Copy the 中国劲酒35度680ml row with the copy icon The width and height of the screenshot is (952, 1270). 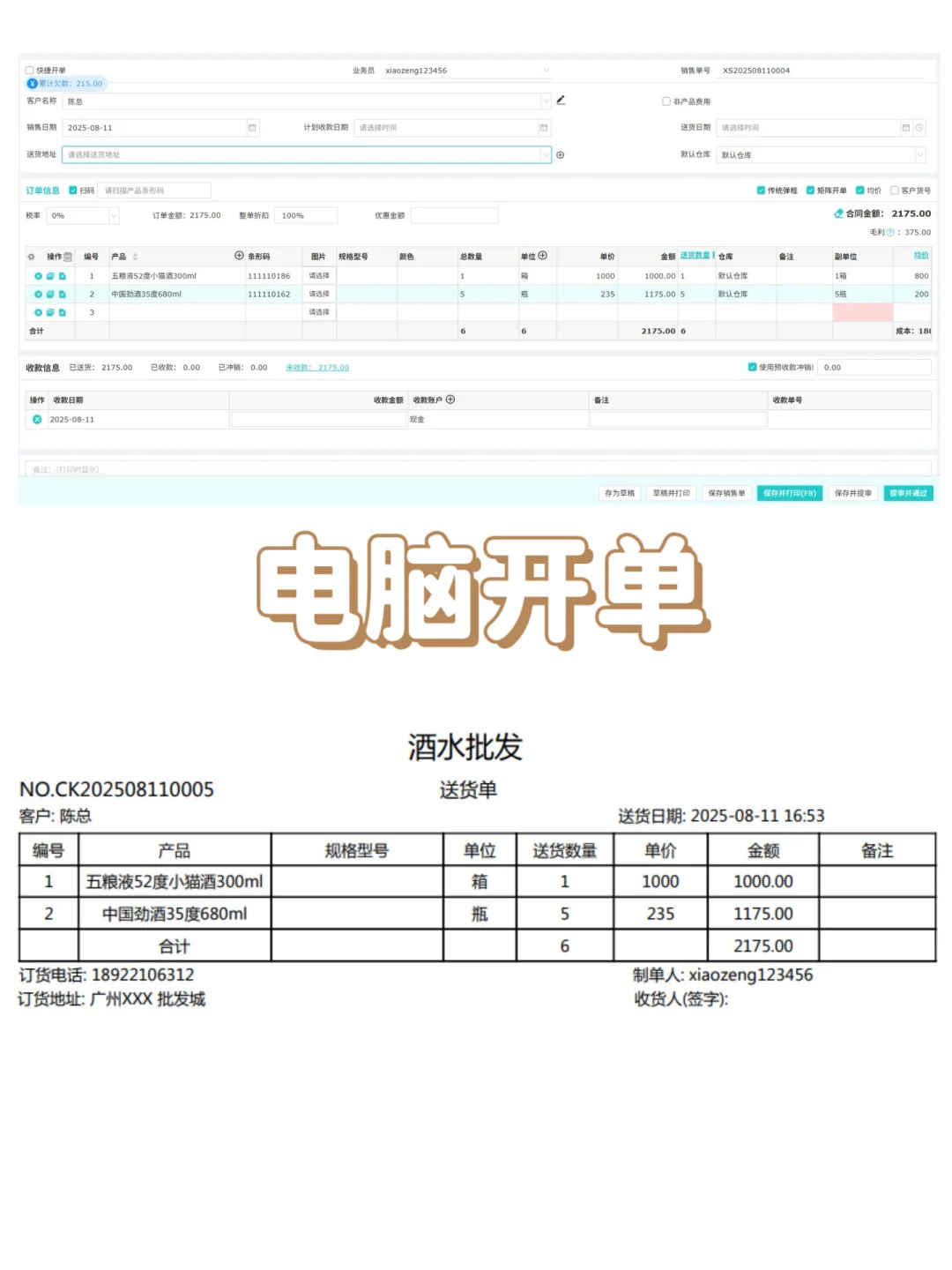click(49, 294)
